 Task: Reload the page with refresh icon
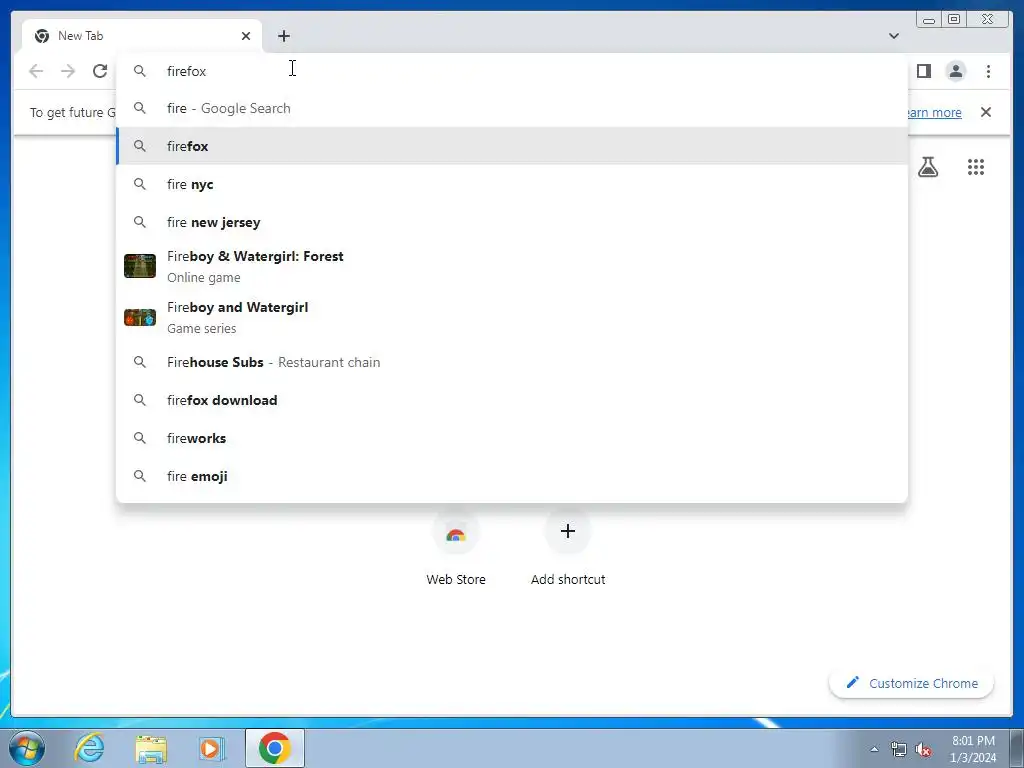point(100,71)
